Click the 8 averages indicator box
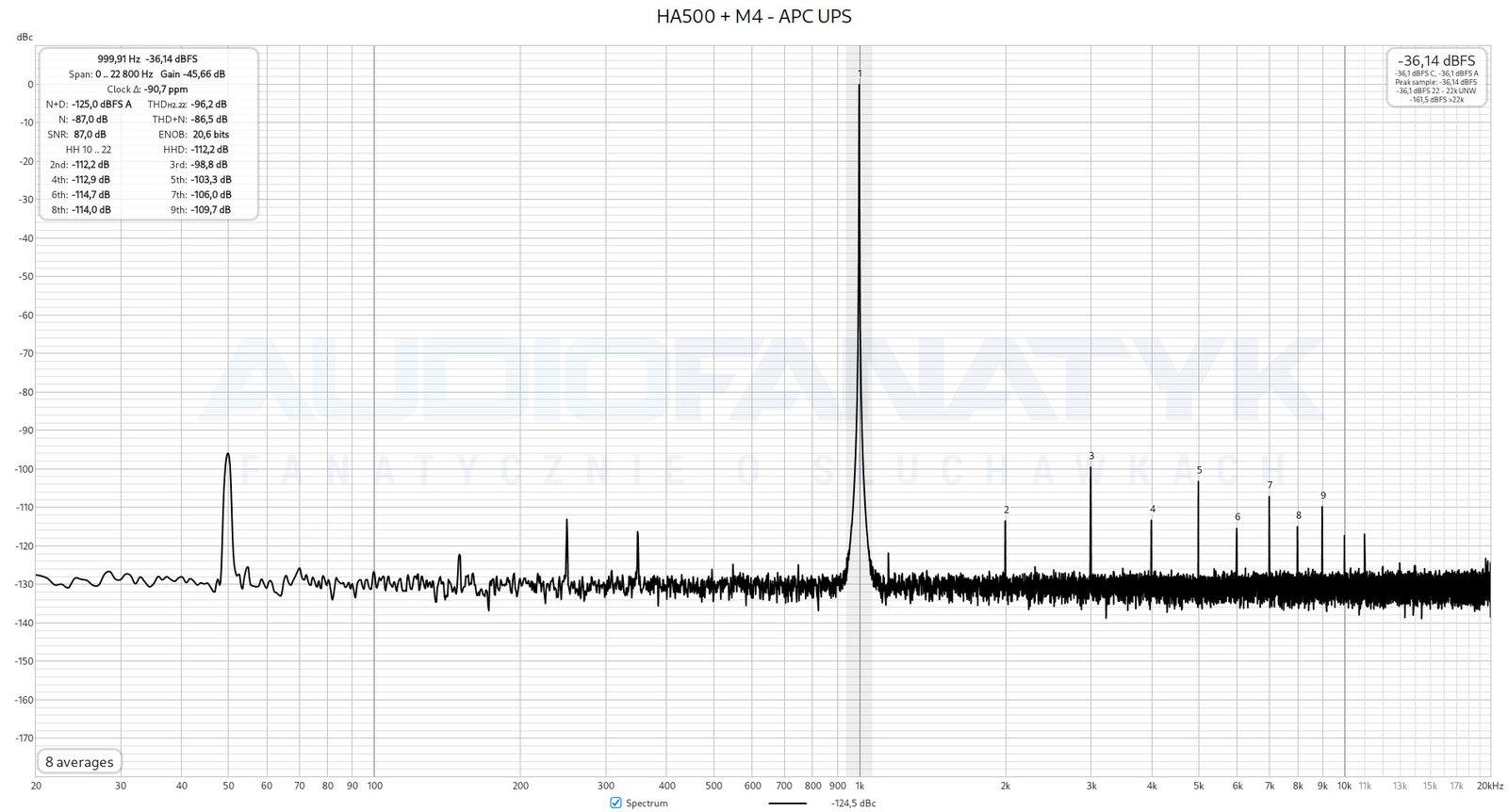1508x812 pixels. click(x=79, y=762)
